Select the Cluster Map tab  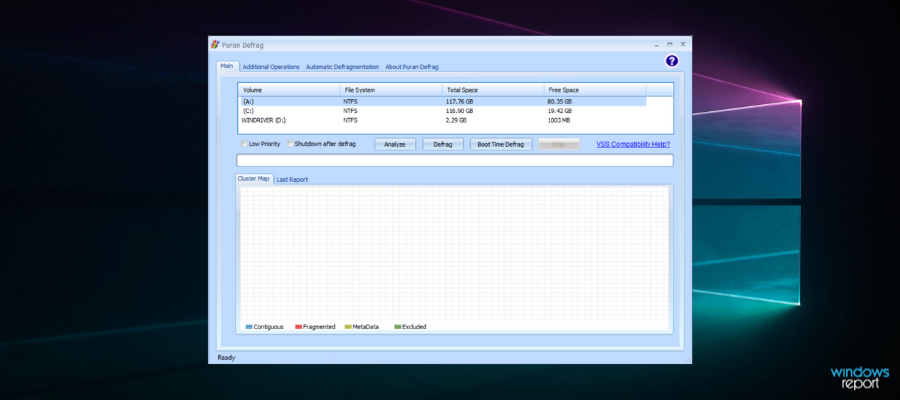click(x=254, y=178)
